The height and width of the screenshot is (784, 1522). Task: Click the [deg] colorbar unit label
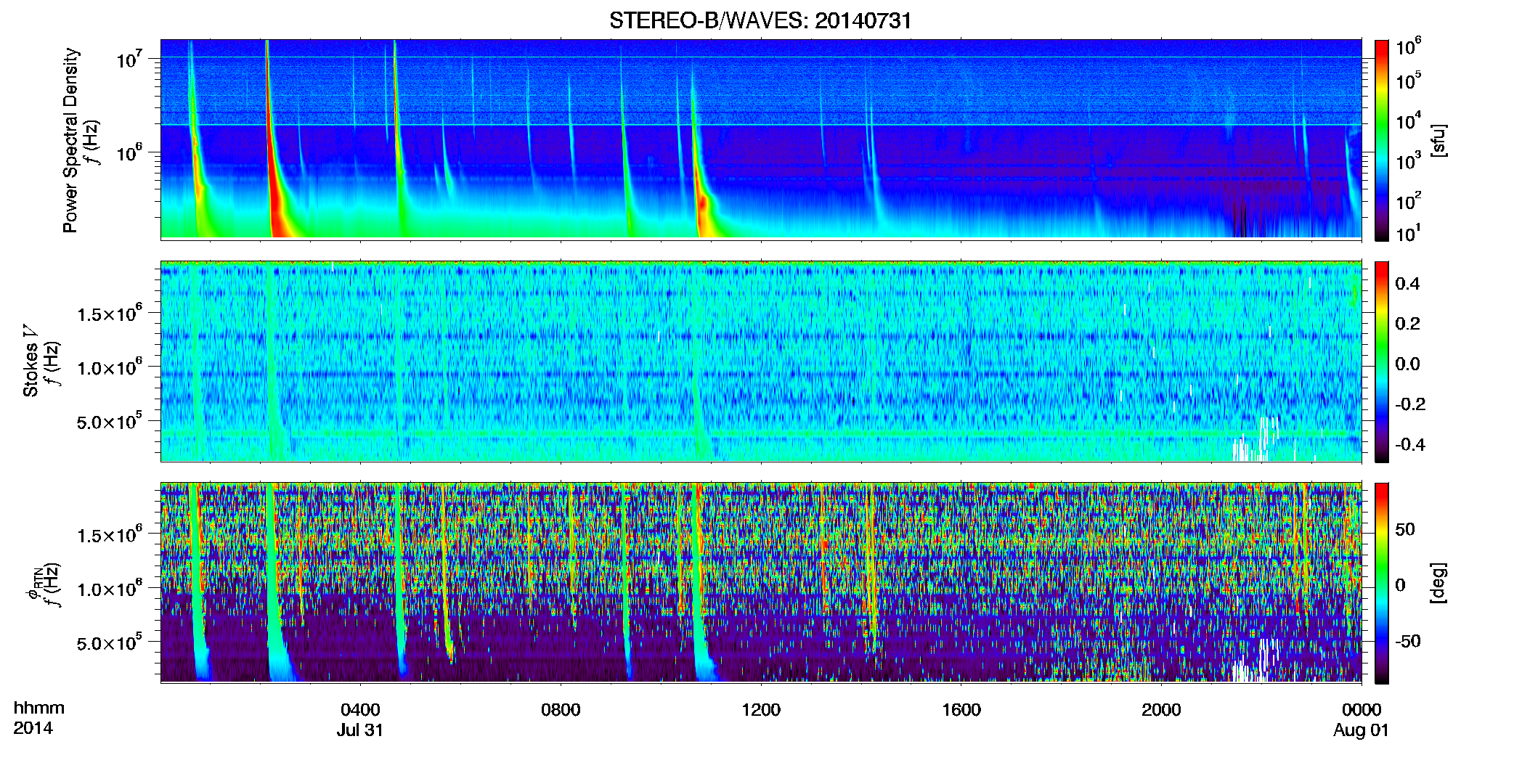[x=1438, y=583]
